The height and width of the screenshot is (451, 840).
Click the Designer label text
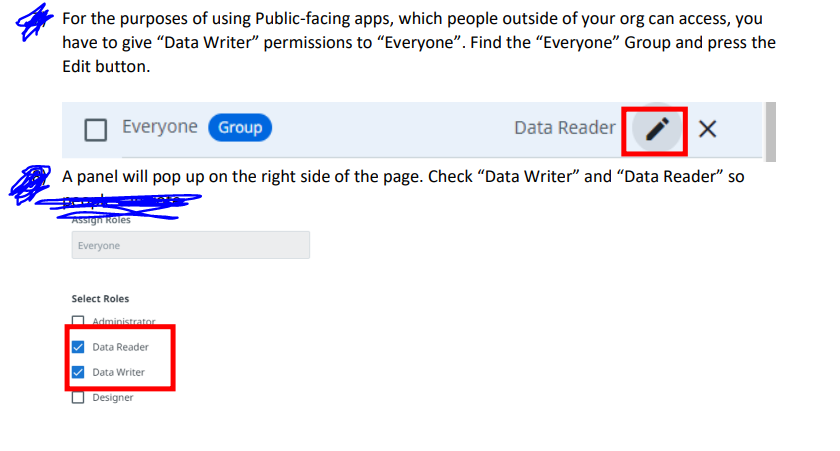point(112,397)
